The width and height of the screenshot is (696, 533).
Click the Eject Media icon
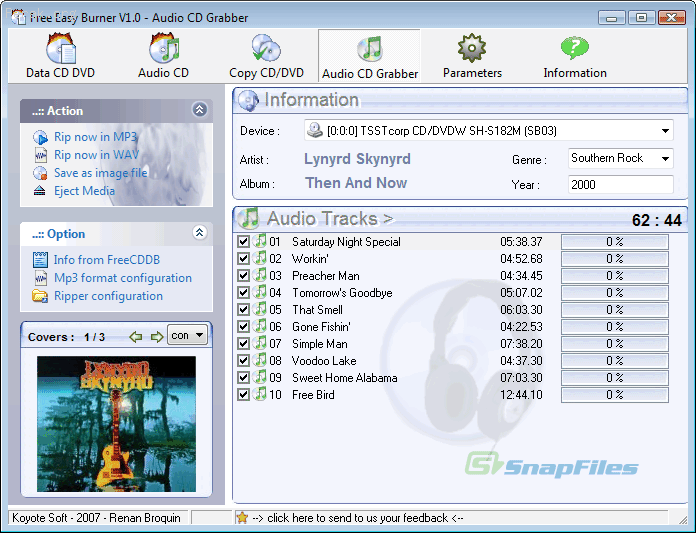(x=40, y=191)
